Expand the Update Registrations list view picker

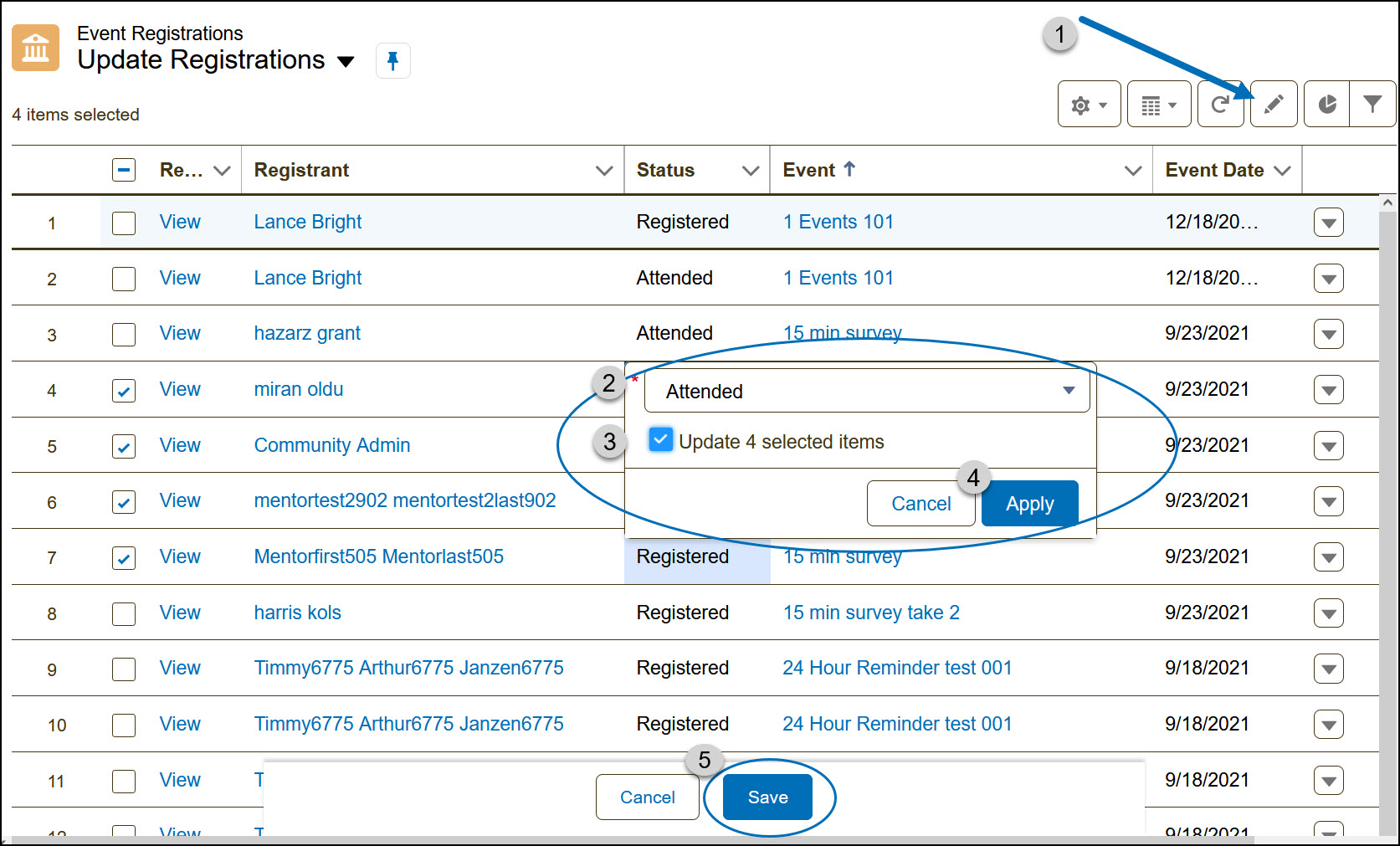click(x=346, y=61)
